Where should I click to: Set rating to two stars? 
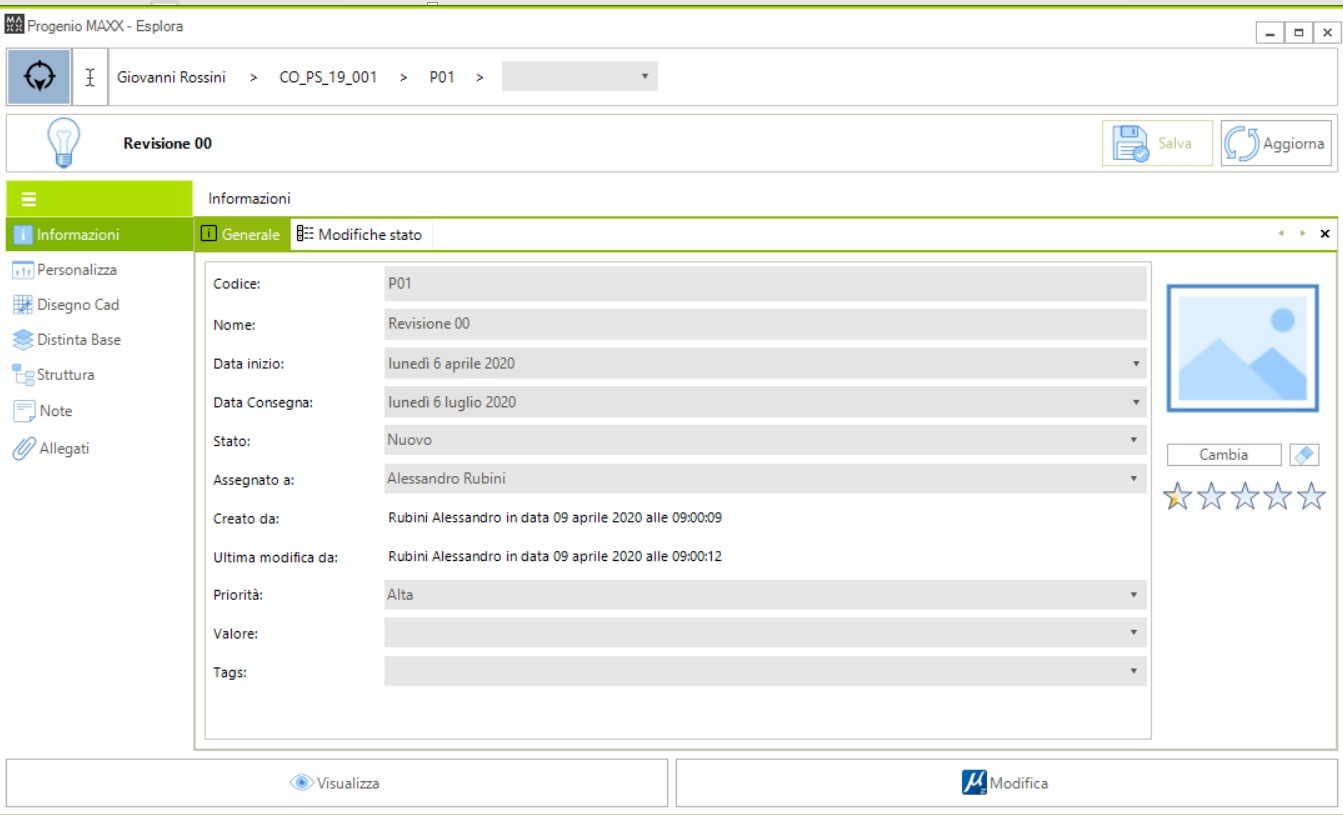pos(1211,496)
